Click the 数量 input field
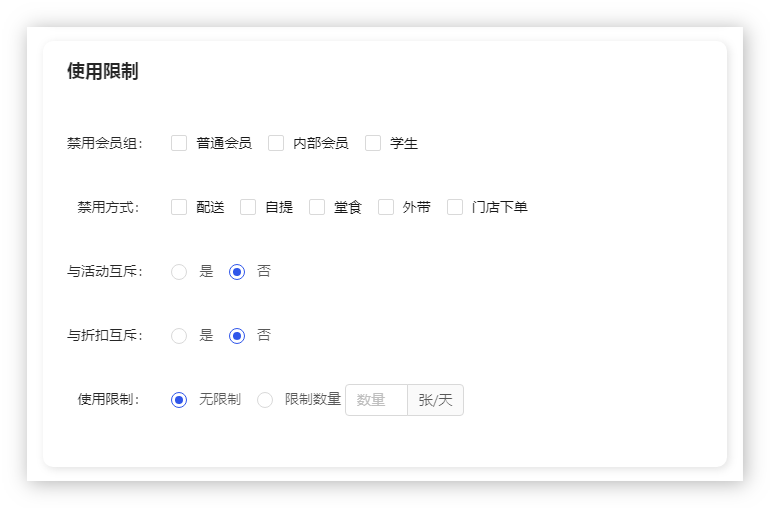The height and width of the screenshot is (508, 770). (x=376, y=400)
